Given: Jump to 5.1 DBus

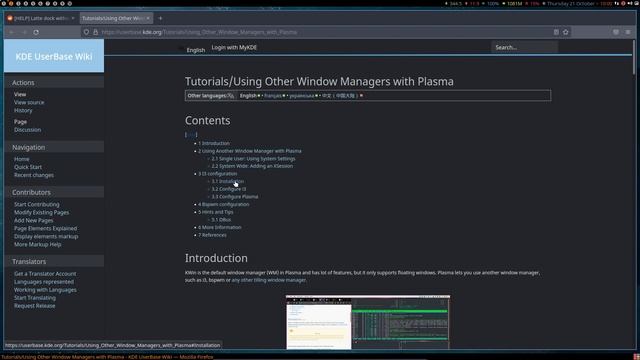Looking at the screenshot, I should click(x=221, y=220).
